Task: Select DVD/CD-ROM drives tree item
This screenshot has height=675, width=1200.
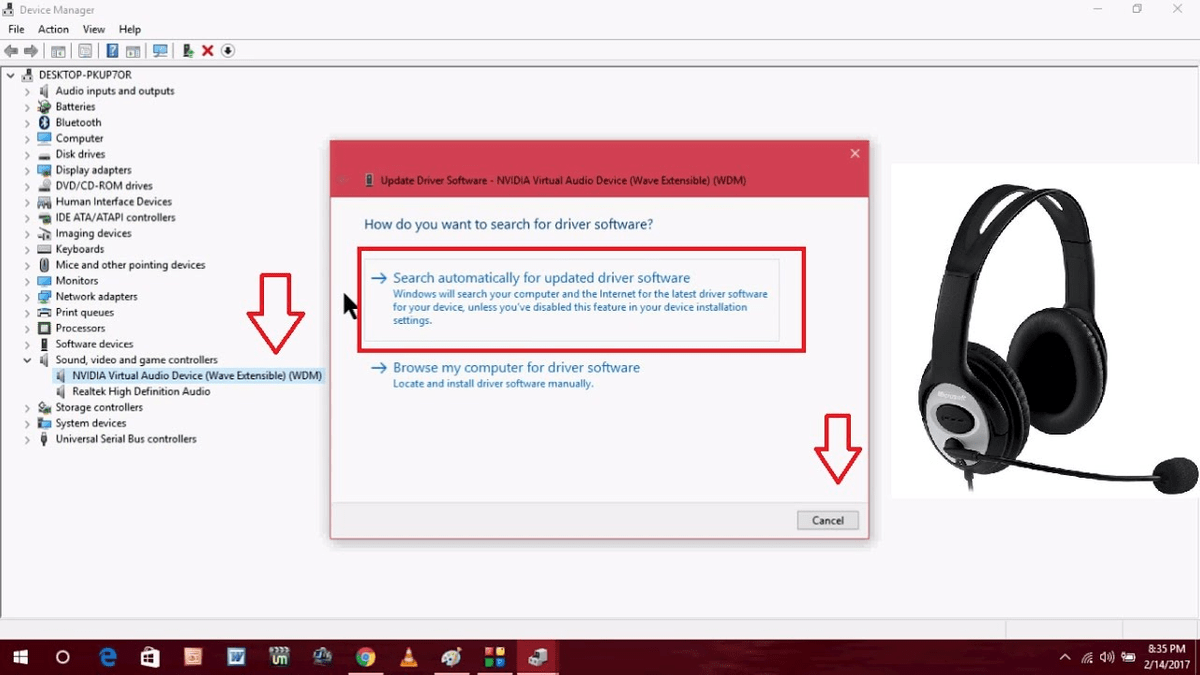Action: pos(104,186)
